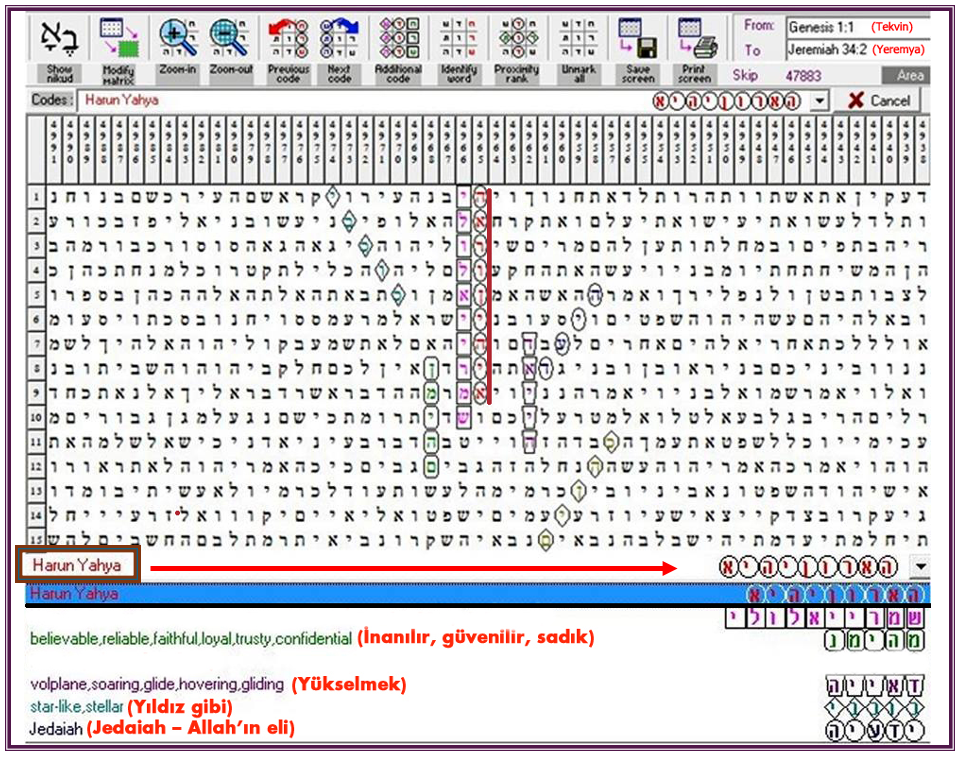The width and height of the screenshot is (960, 758).
Task: Save screen using the toolbar icon
Action: coord(637,50)
